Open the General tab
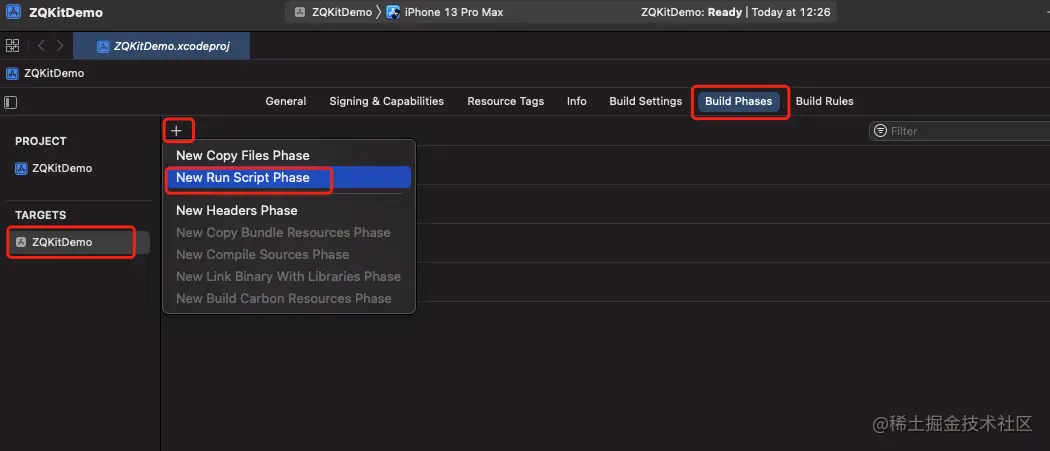 (286, 101)
